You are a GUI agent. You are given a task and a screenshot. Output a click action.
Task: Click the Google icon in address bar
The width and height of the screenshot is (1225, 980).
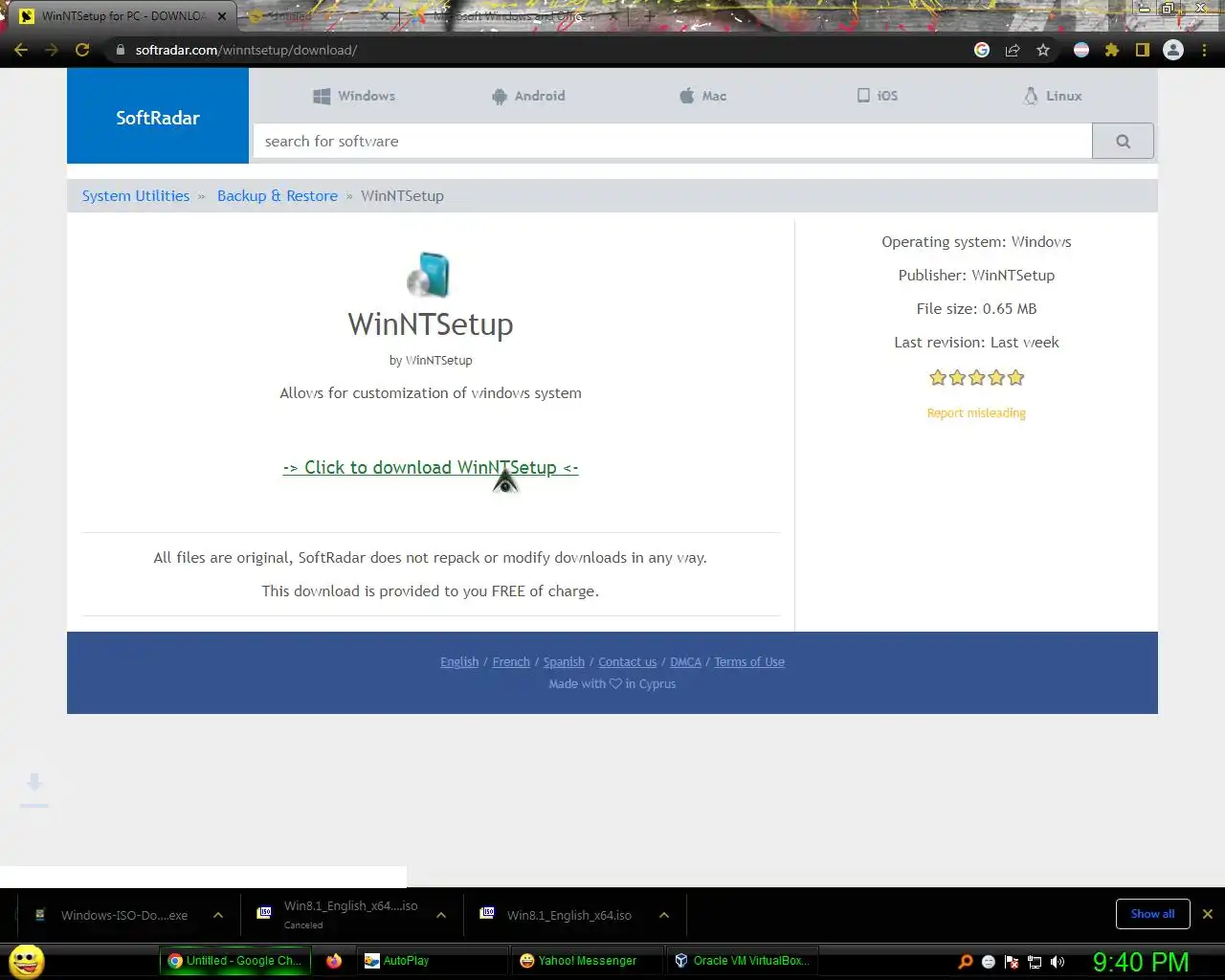tap(982, 50)
